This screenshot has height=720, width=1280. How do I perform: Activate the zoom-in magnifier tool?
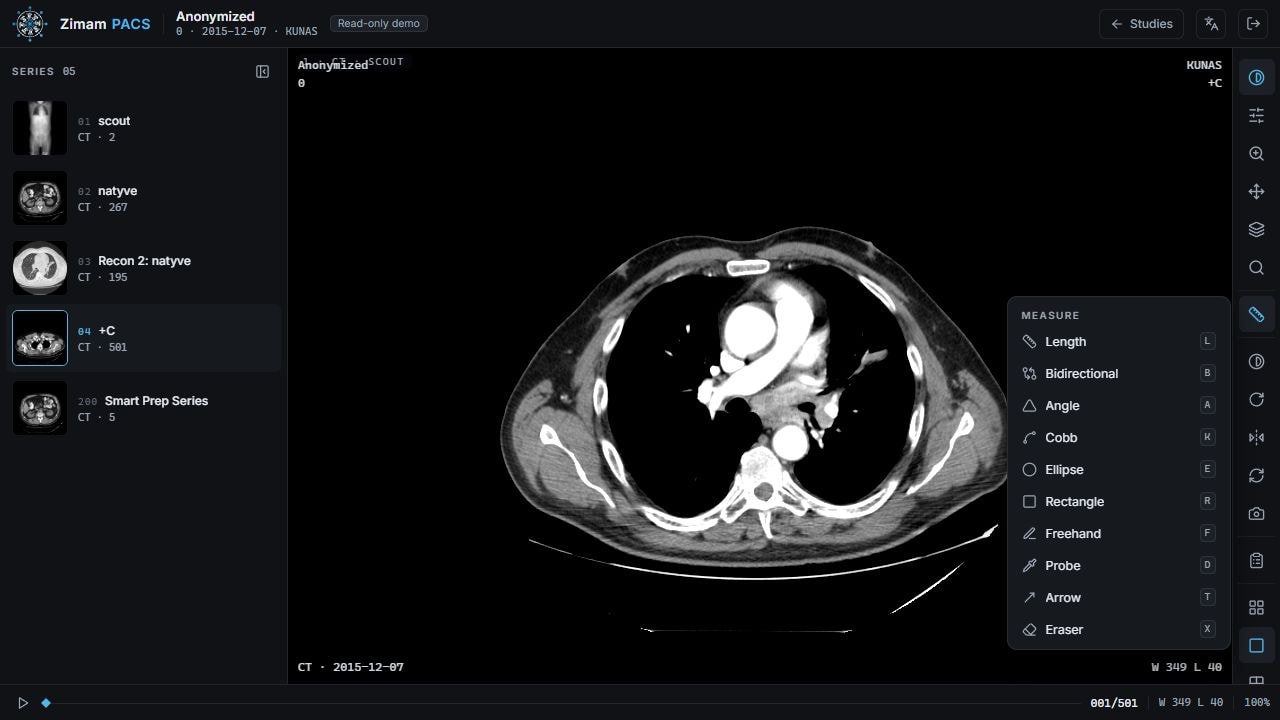(1257, 154)
